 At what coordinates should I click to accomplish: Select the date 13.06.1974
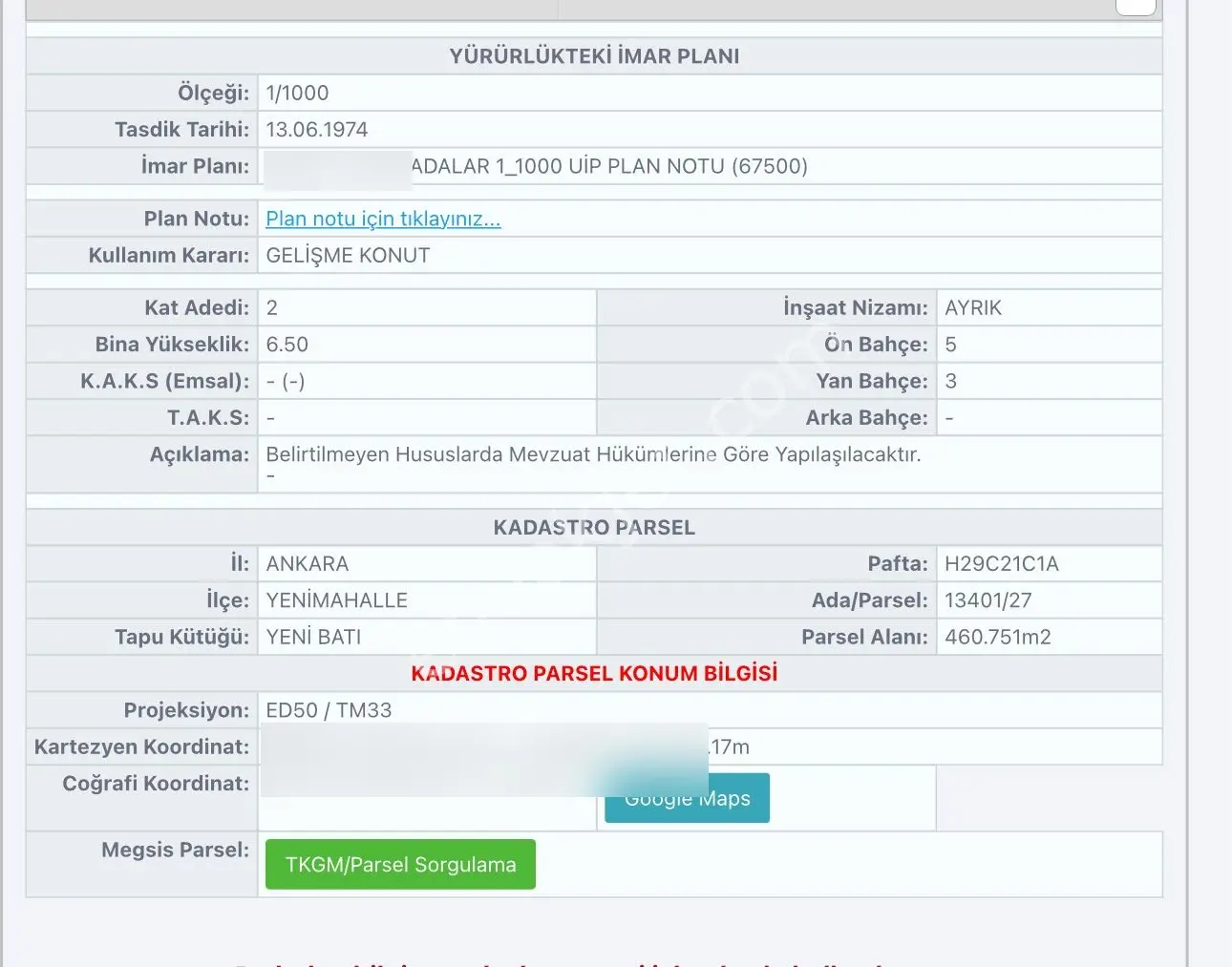coord(317,129)
